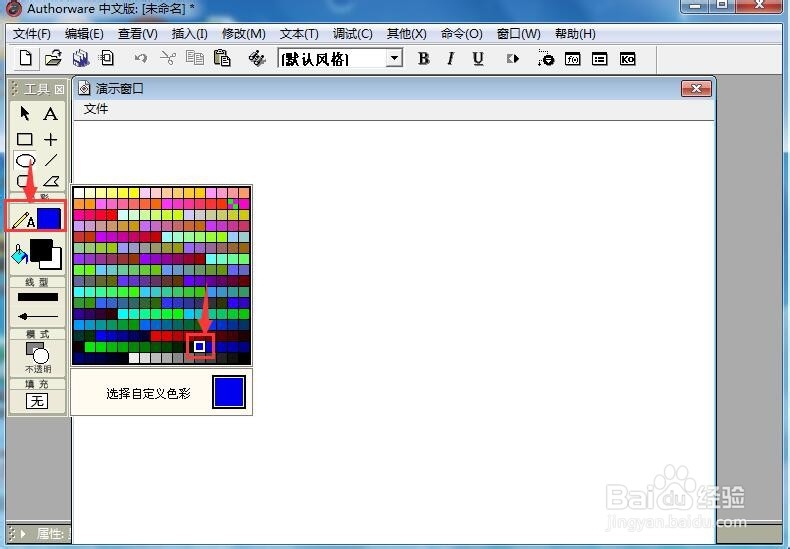The width and height of the screenshot is (790, 549).
Task: Open the 其他(X) menu
Action: coord(407,34)
